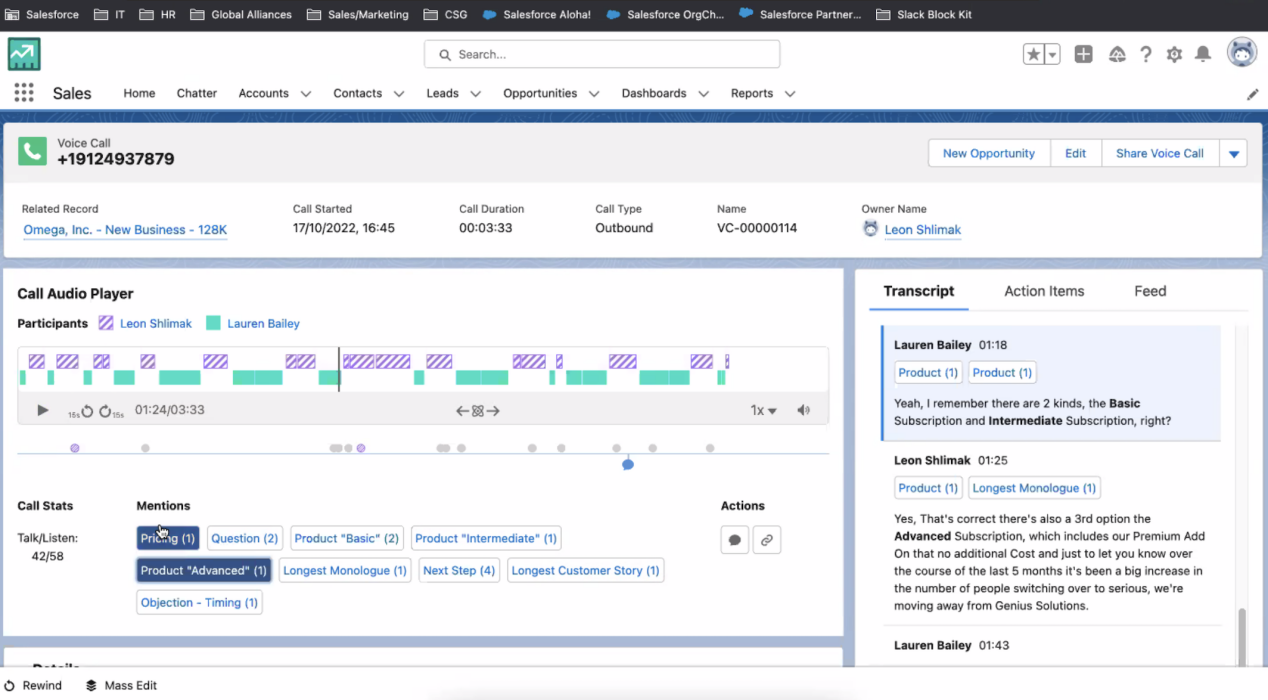Open the notifications bell
The height and width of the screenshot is (700, 1268).
[x=1203, y=55]
